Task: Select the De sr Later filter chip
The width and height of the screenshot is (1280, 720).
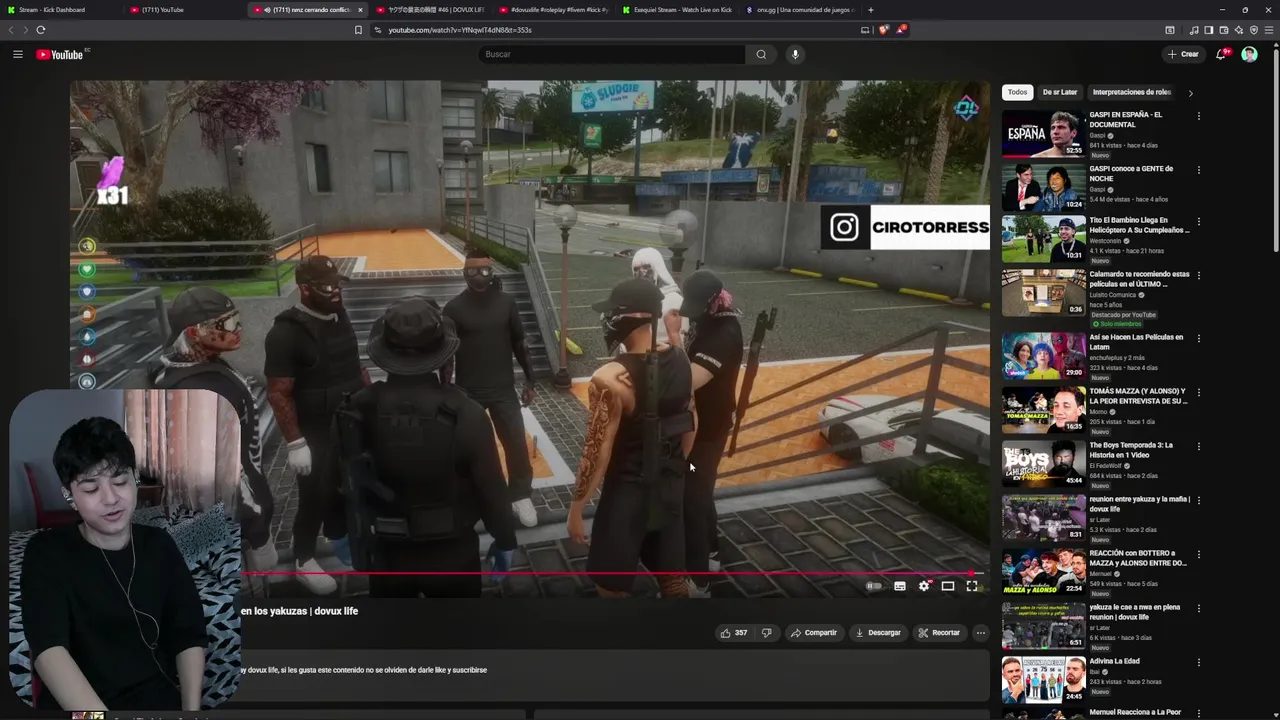Action: 1060,92
